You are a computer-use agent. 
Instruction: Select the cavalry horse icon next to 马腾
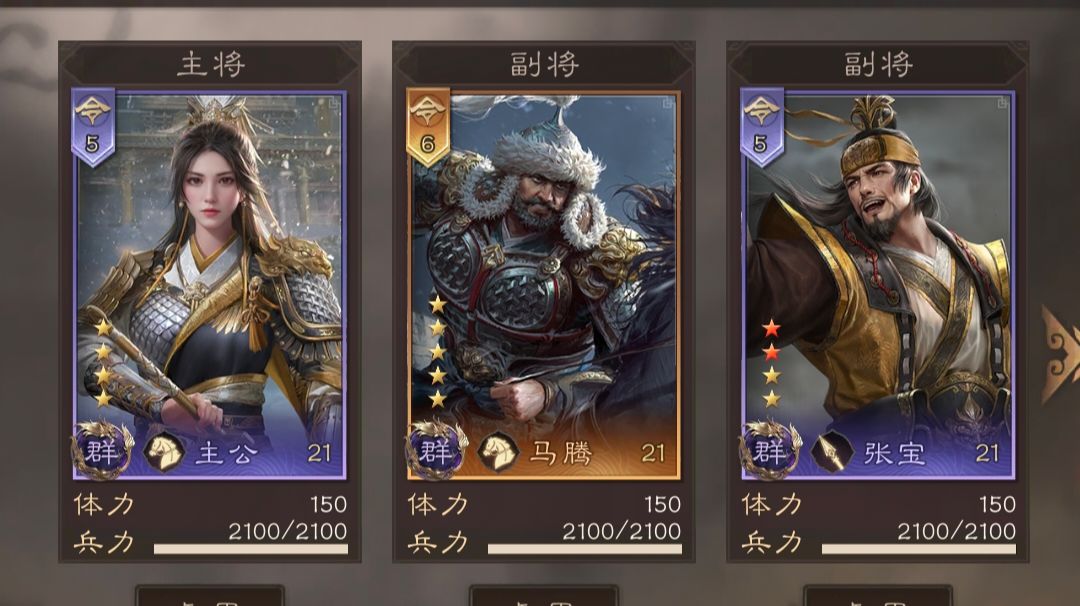(x=498, y=452)
